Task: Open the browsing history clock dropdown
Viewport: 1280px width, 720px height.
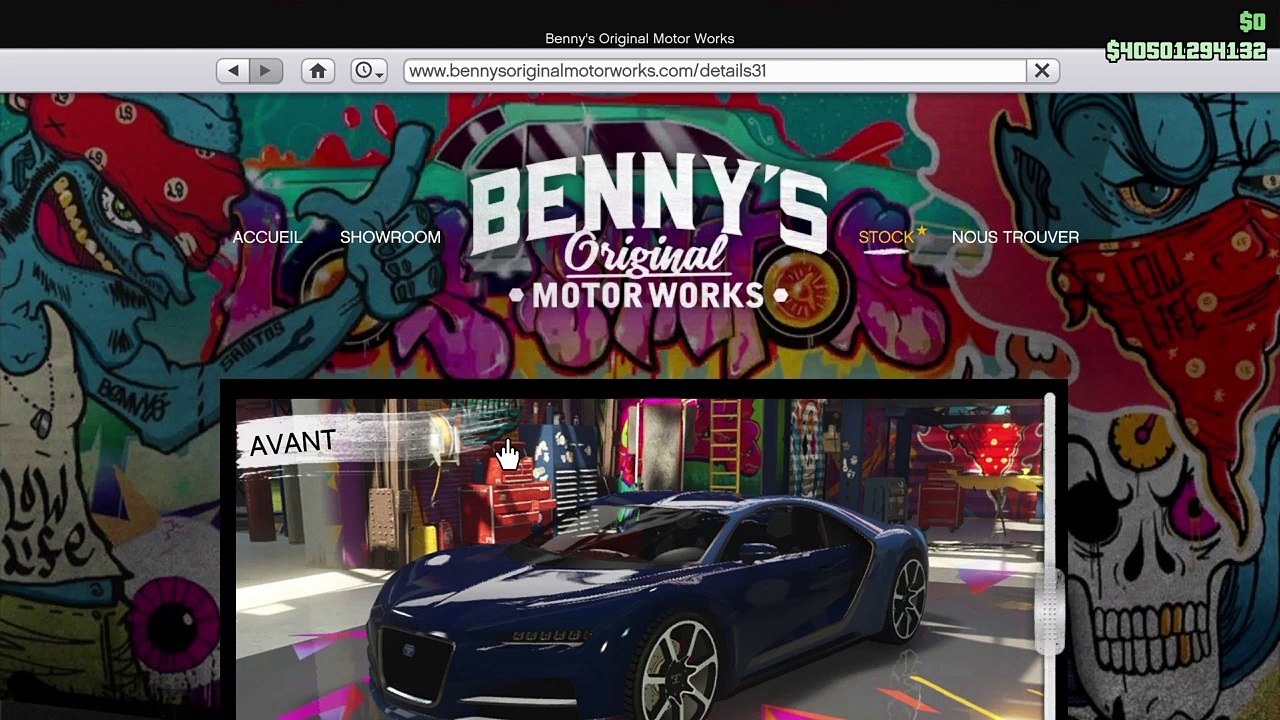Action: tap(369, 71)
